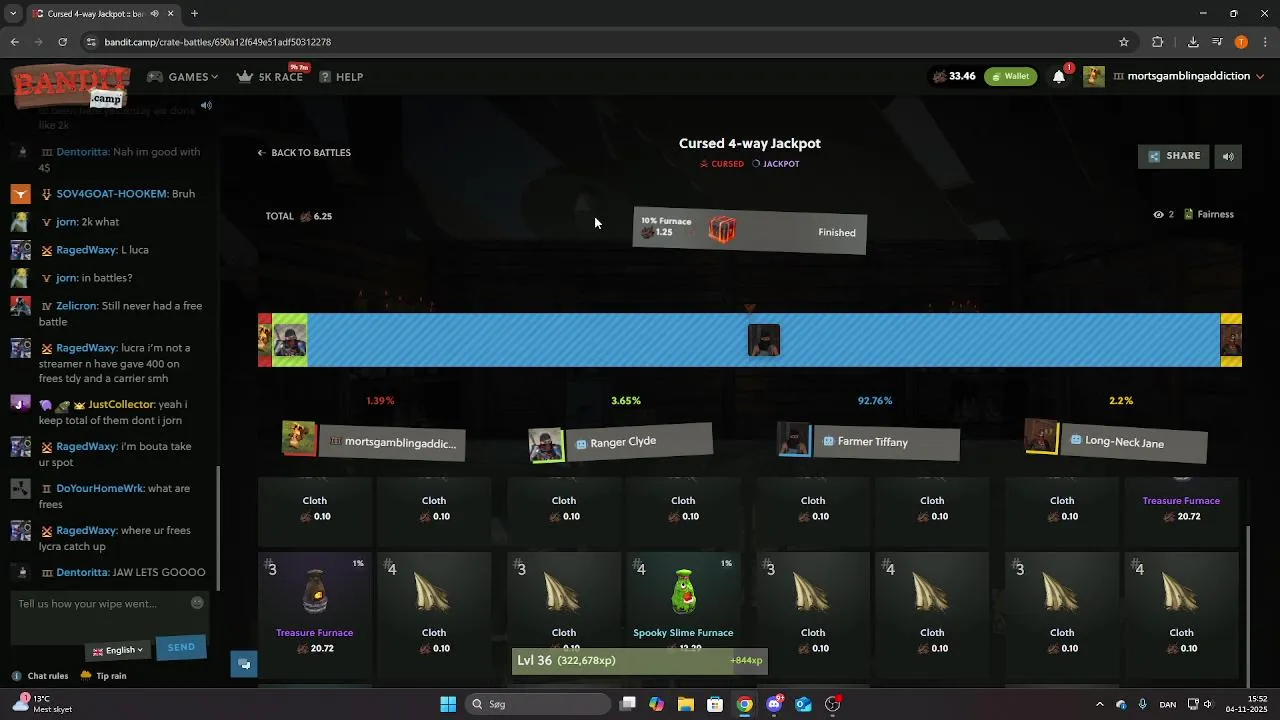Send the chat message
This screenshot has width=1280, height=720.
click(181, 647)
